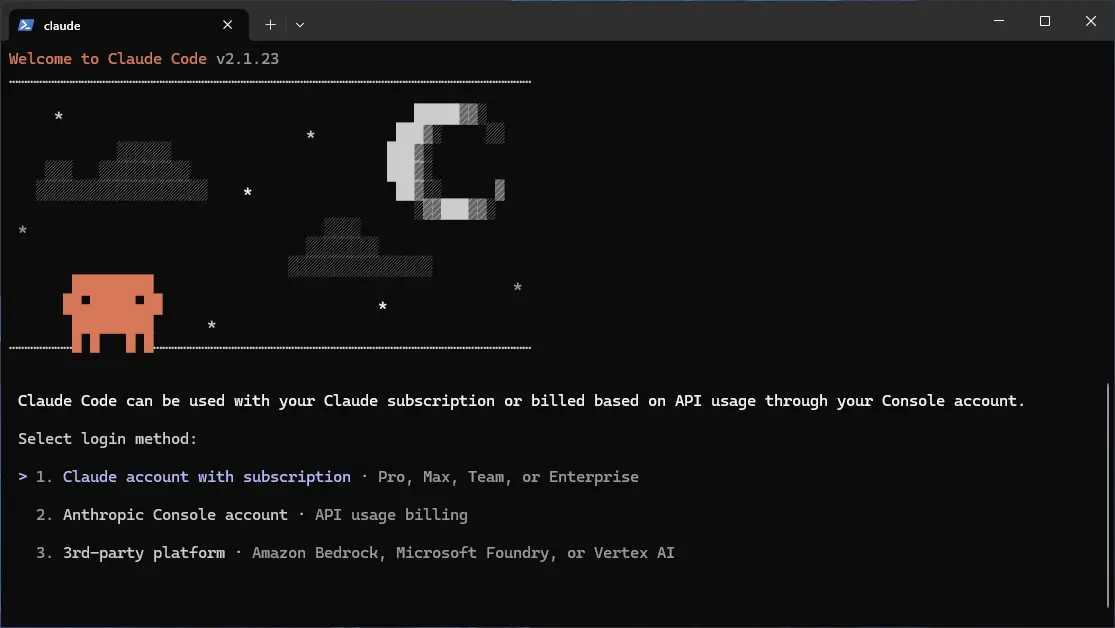Click the orange Claude mascot pixel art
Image resolution: width=1115 pixels, height=628 pixels.
click(x=113, y=310)
